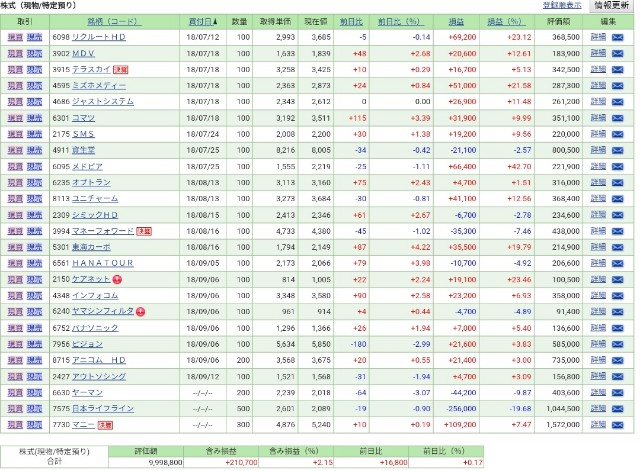Open 詳細 in the ケアネット row

click(598, 280)
